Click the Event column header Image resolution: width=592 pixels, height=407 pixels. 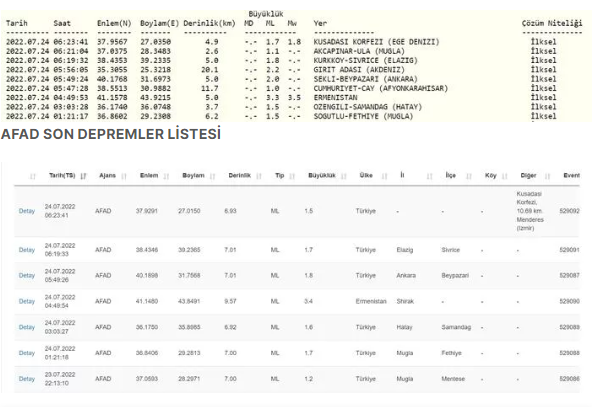(572, 175)
